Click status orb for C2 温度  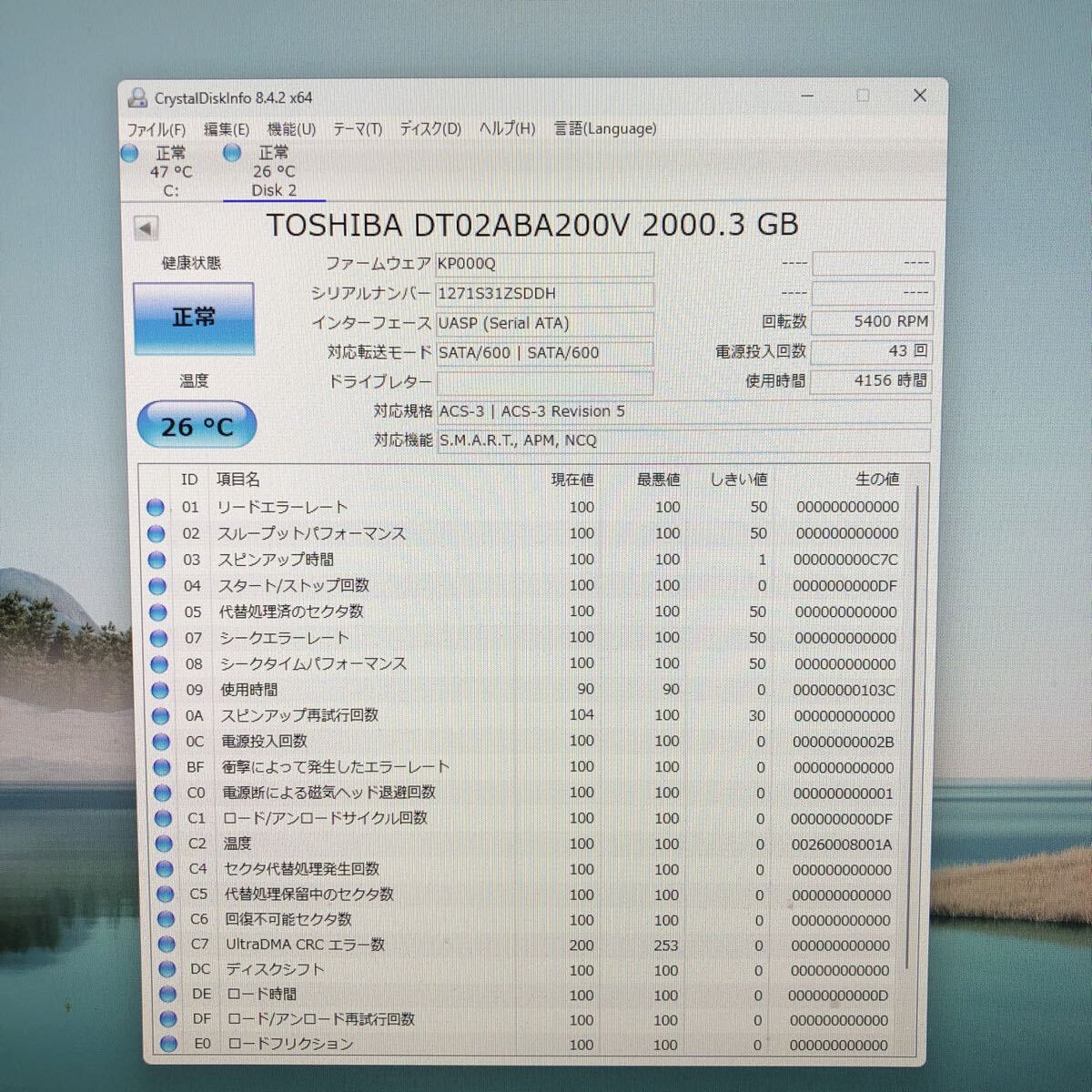click(x=164, y=844)
